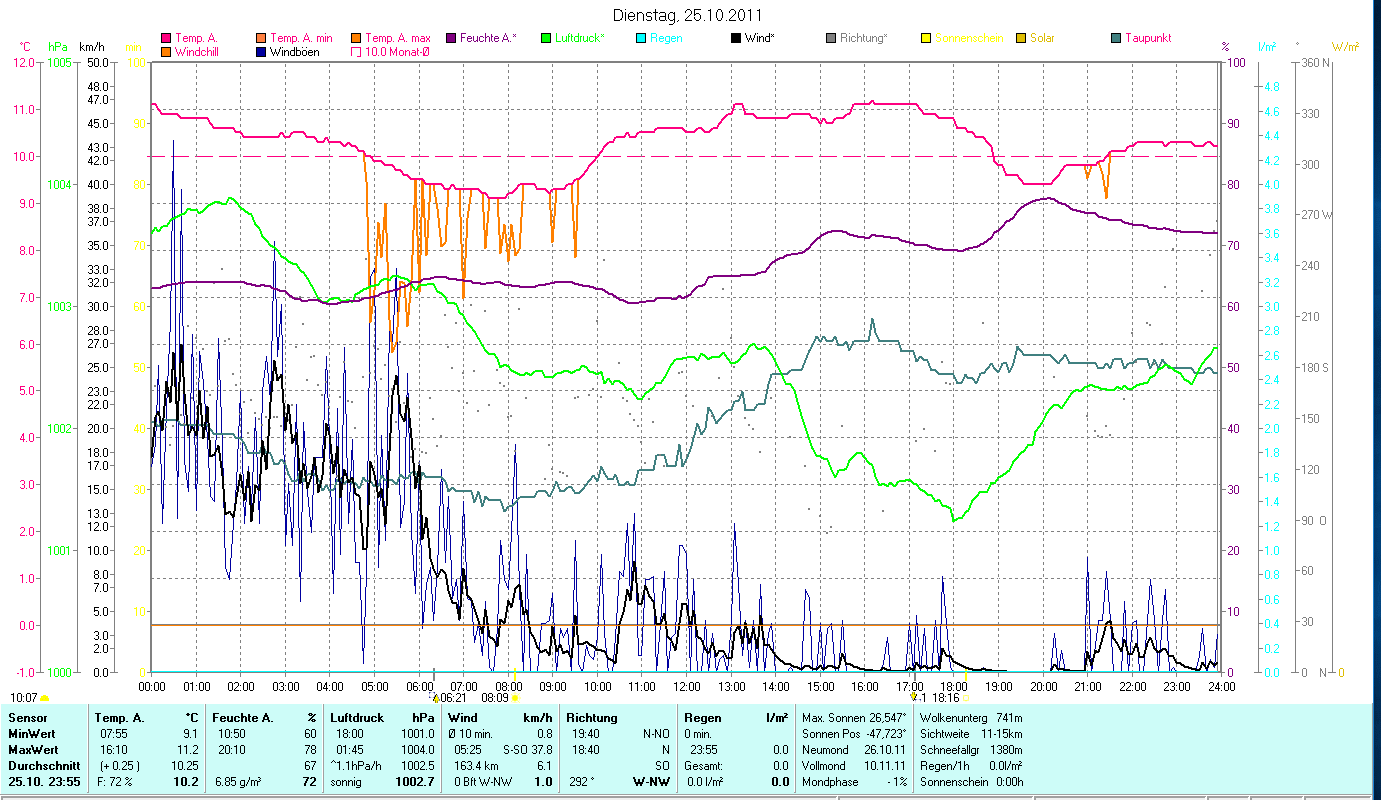Click the gray Richtung* legend square
This screenshot has width=1381, height=800.
point(831,39)
